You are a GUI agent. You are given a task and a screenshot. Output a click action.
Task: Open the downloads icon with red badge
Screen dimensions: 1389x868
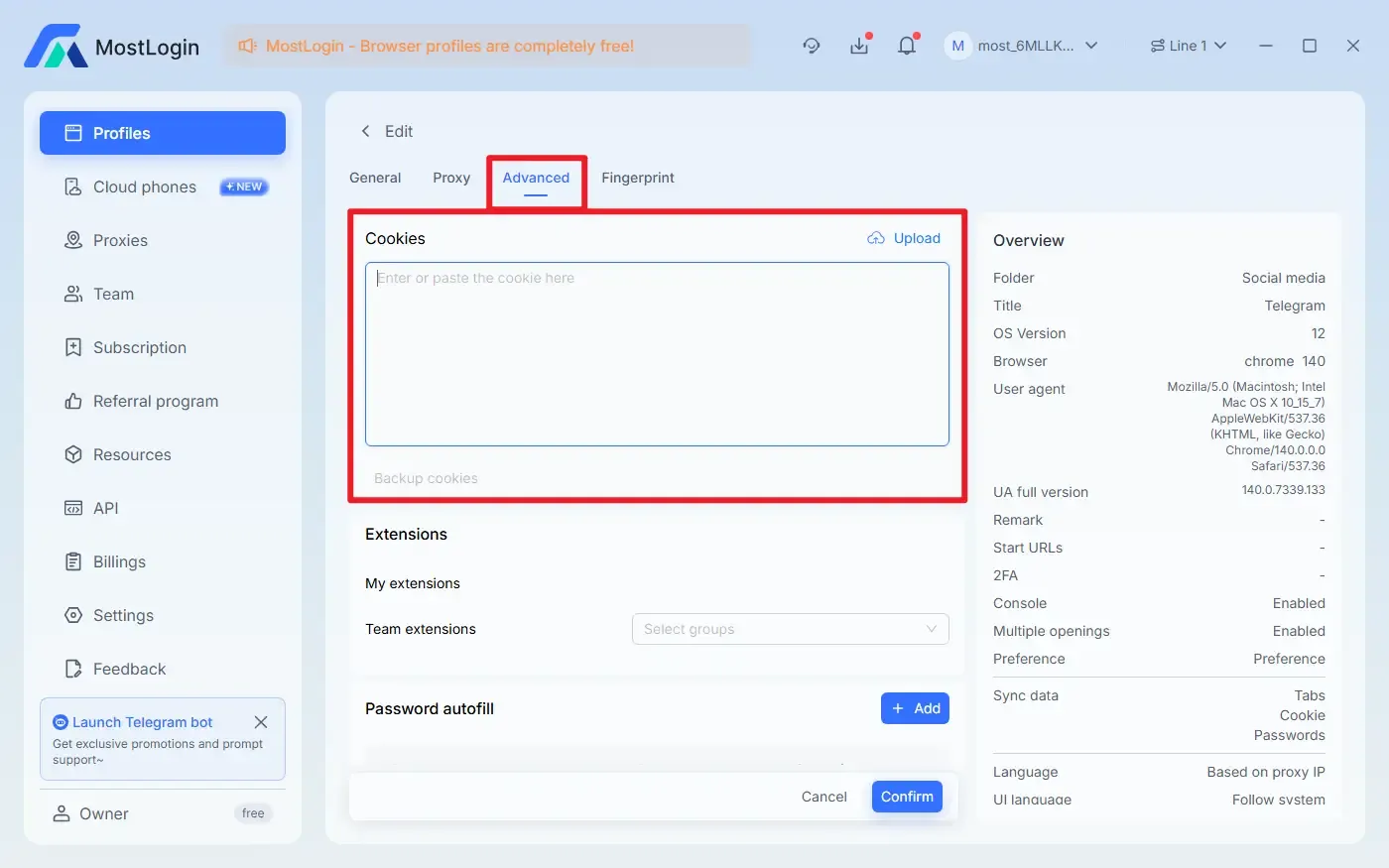(859, 46)
